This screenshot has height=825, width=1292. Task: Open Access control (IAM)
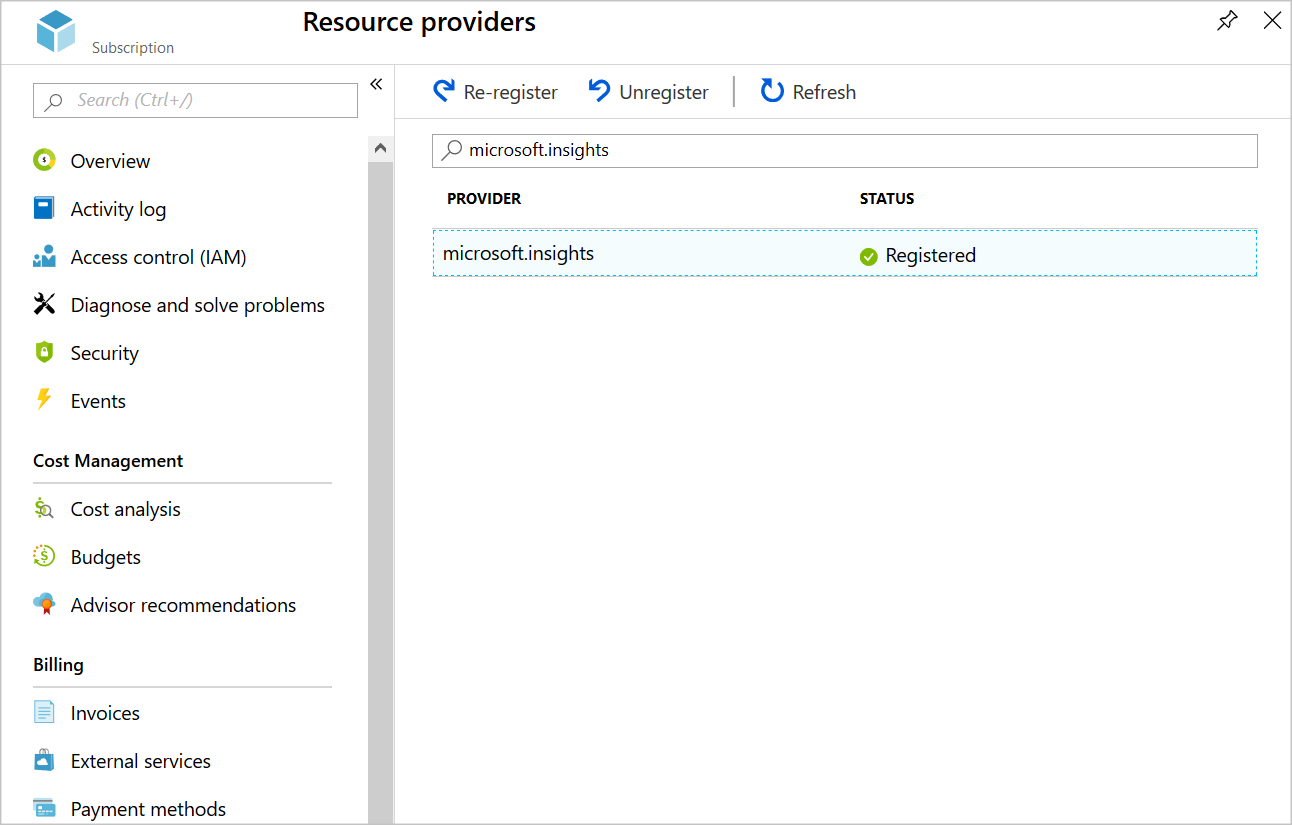[x=158, y=257]
